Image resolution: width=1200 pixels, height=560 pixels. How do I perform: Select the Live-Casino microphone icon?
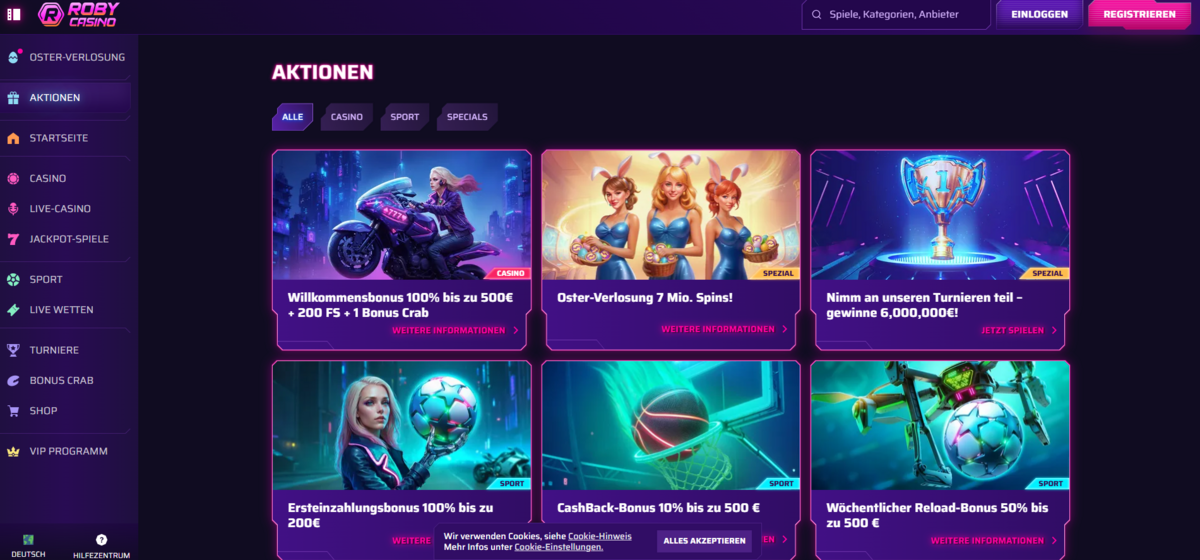click(x=13, y=209)
